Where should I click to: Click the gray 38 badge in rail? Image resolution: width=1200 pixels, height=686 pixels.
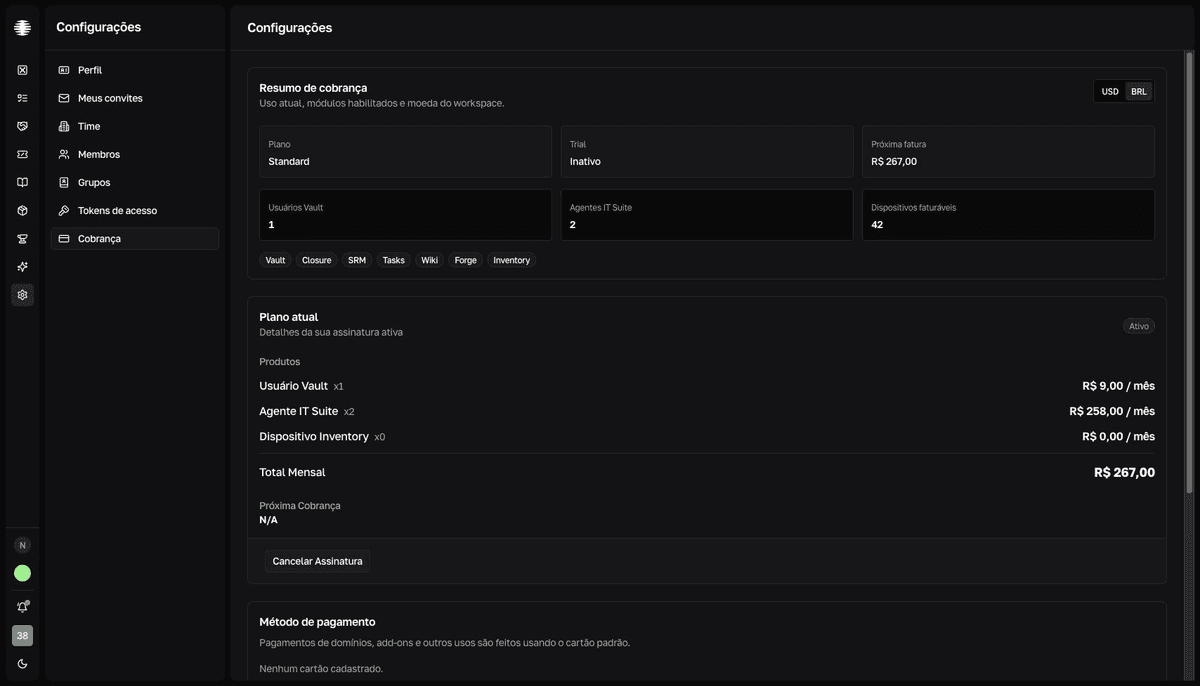pyautogui.click(x=22, y=635)
